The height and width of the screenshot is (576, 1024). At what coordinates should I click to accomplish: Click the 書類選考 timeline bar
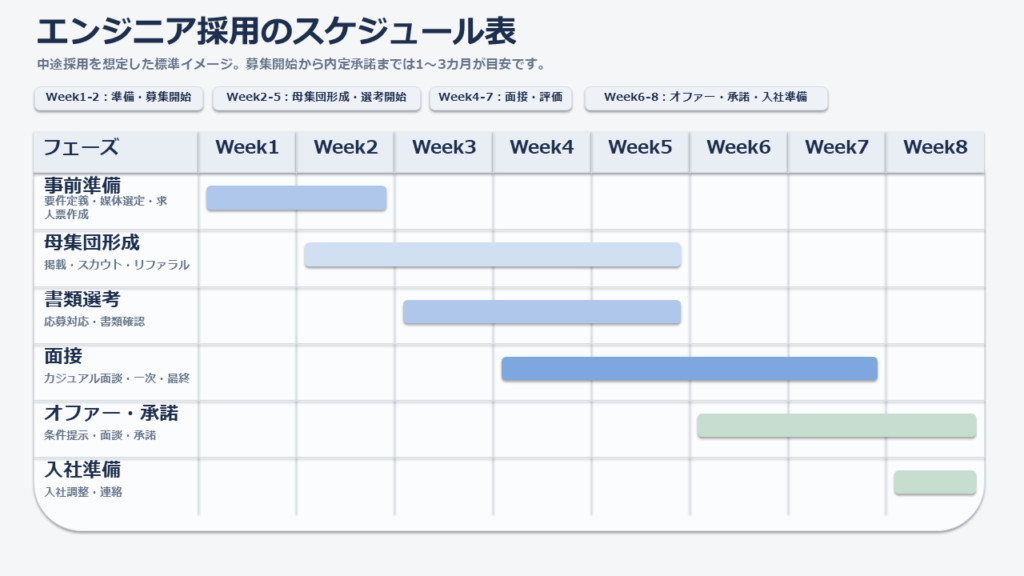[541, 312]
